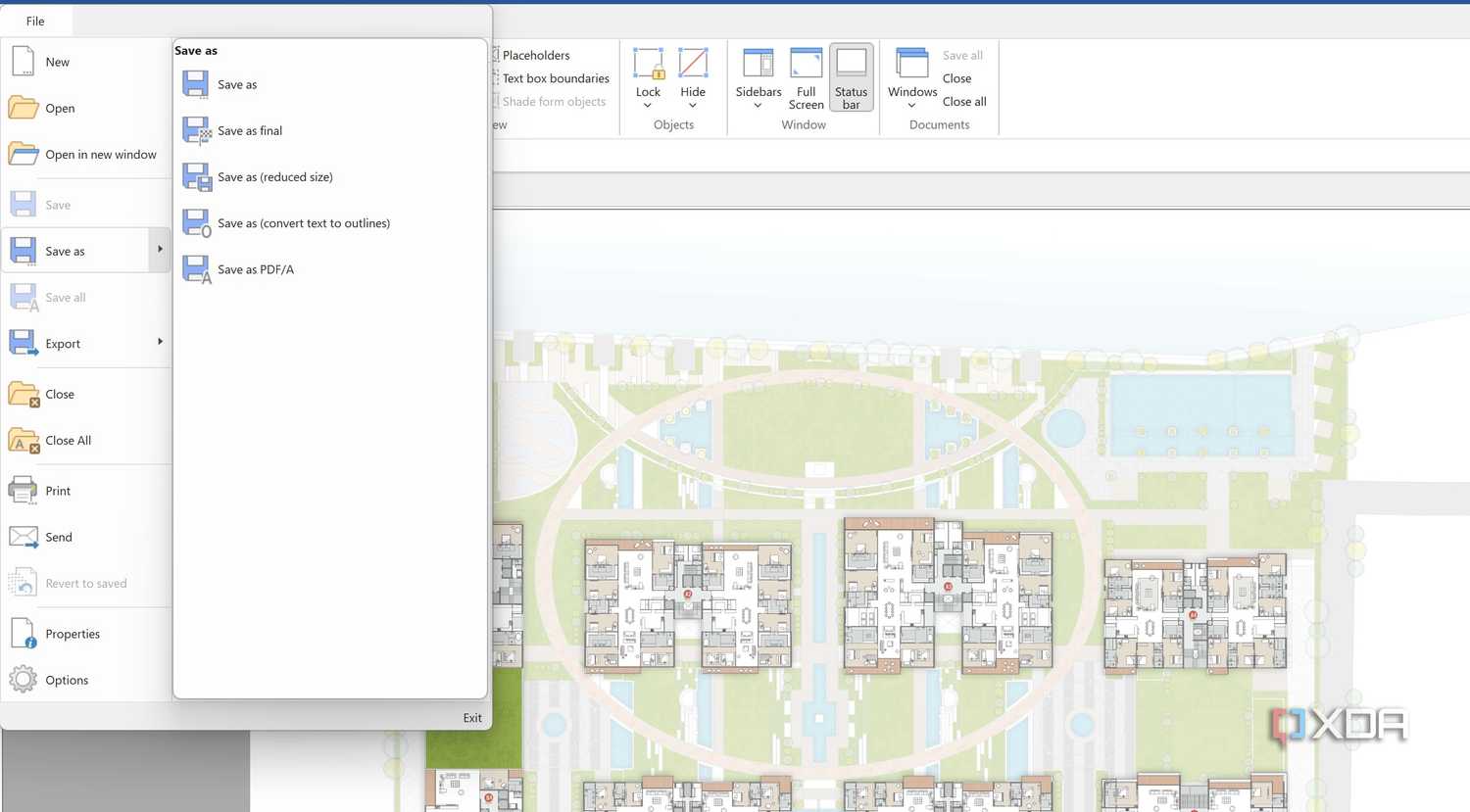Click Save all in Documents ribbon group
This screenshot has height=812, width=1470.
click(x=962, y=55)
